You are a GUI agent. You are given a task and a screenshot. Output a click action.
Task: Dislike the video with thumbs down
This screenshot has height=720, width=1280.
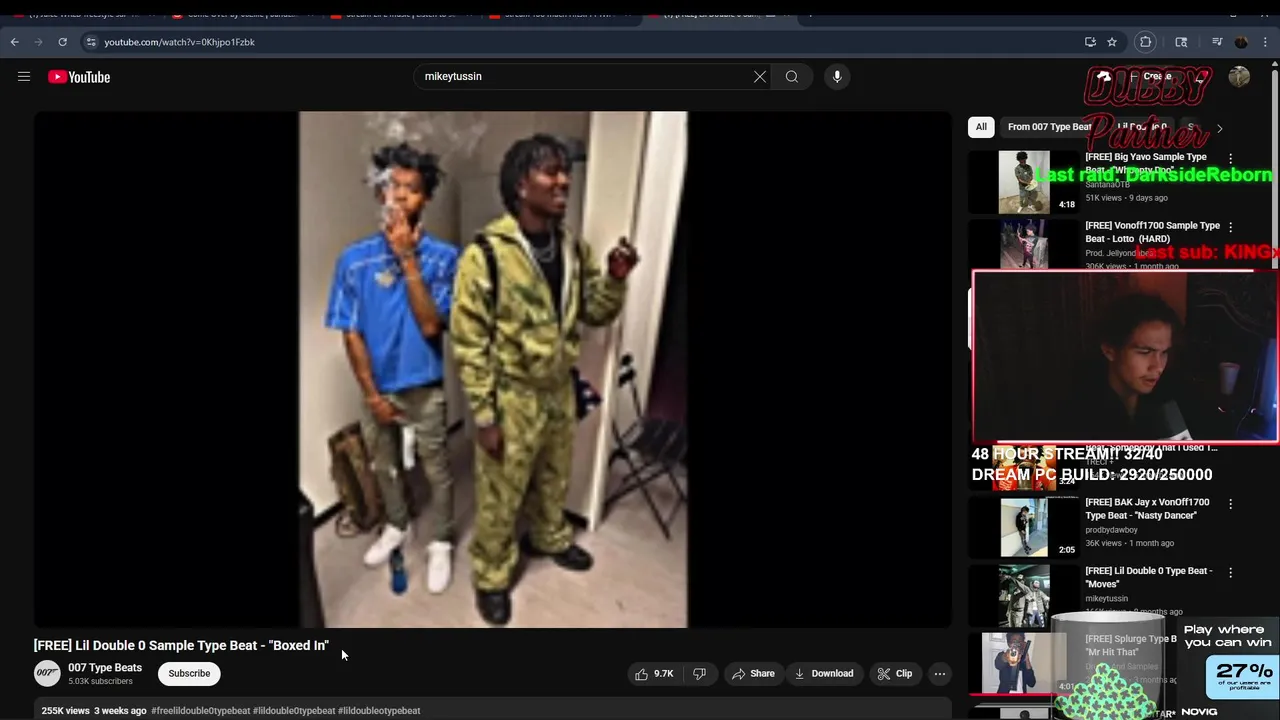(700, 674)
